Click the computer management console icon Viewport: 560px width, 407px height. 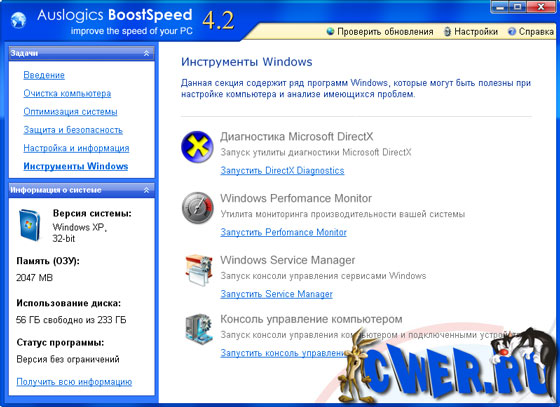[x=199, y=329]
